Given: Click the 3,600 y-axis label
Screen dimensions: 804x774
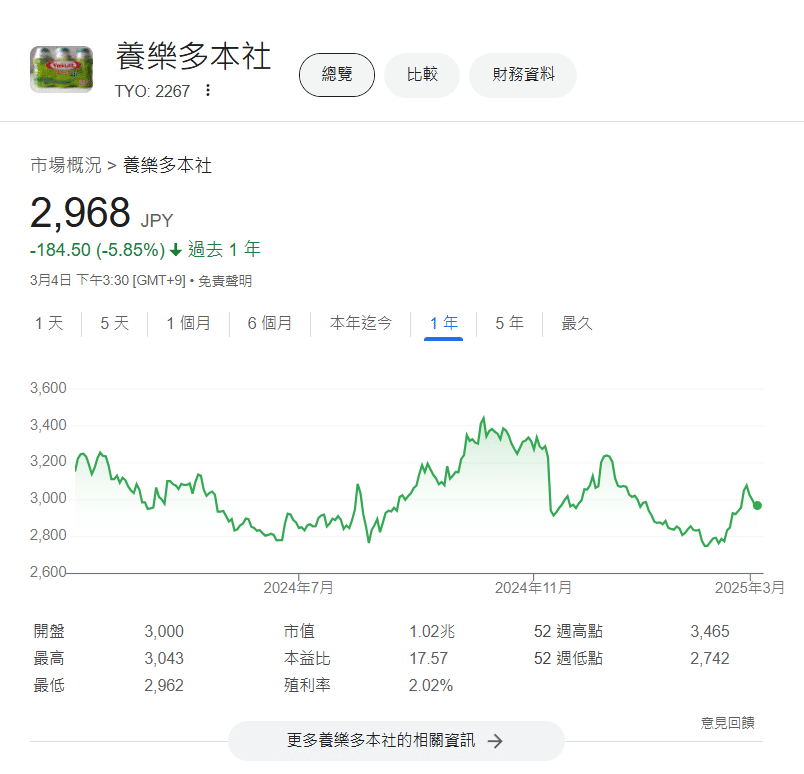Looking at the screenshot, I should click(x=48, y=388).
